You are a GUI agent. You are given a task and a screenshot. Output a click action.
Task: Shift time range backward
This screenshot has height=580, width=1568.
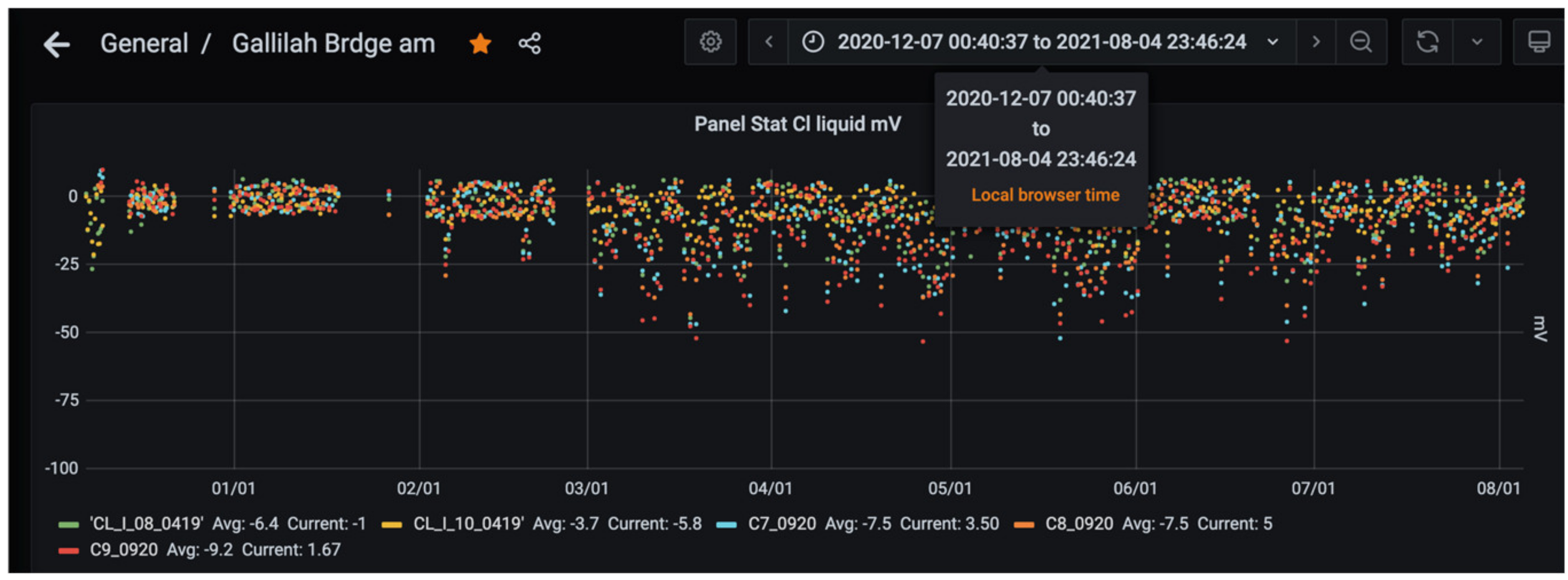tap(769, 42)
